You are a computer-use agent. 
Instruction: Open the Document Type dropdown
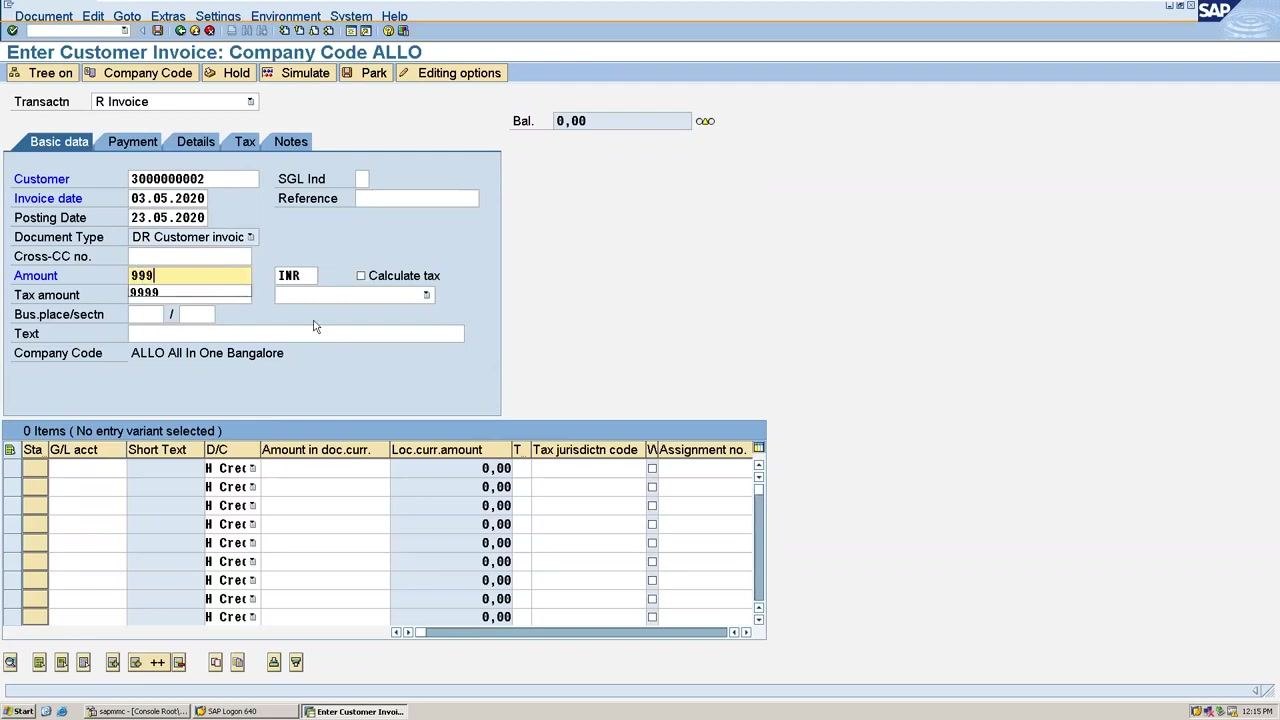[251, 237]
